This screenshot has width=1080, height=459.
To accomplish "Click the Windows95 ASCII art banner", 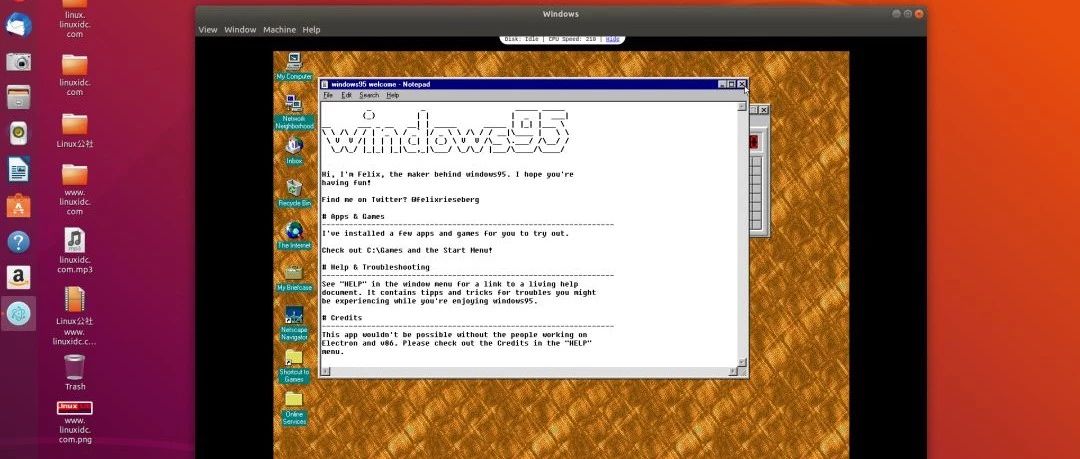I will 446,131.
